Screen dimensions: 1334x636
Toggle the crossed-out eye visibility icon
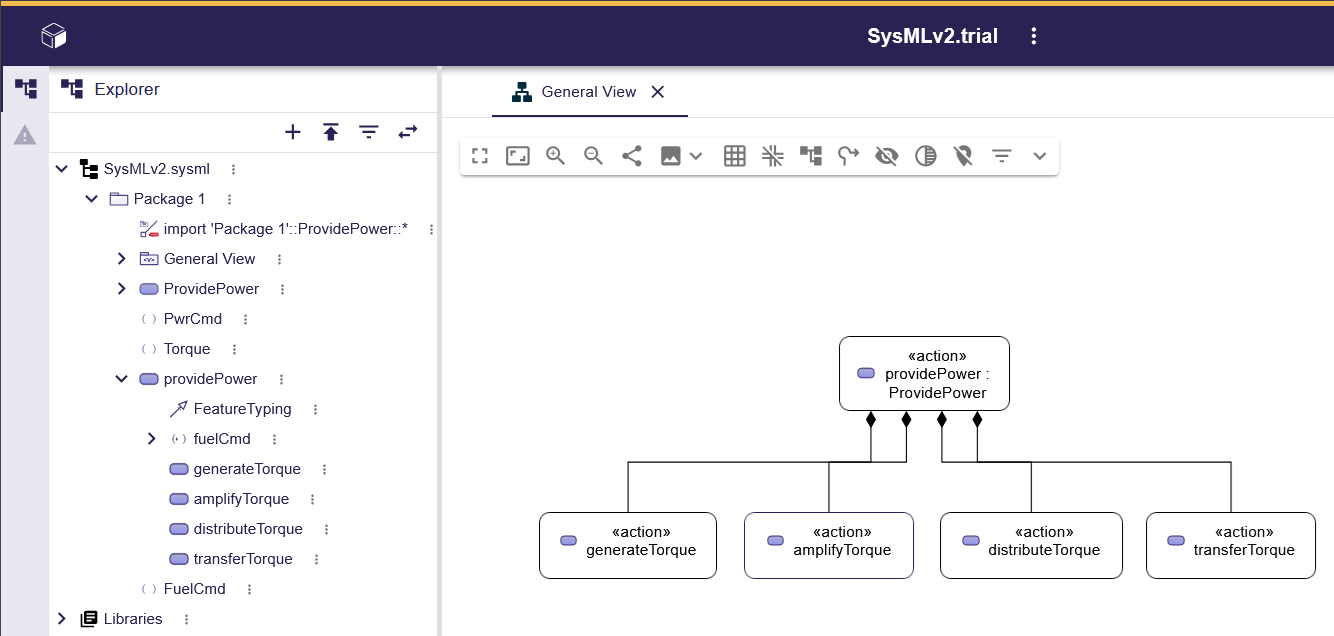pyautogui.click(x=886, y=156)
